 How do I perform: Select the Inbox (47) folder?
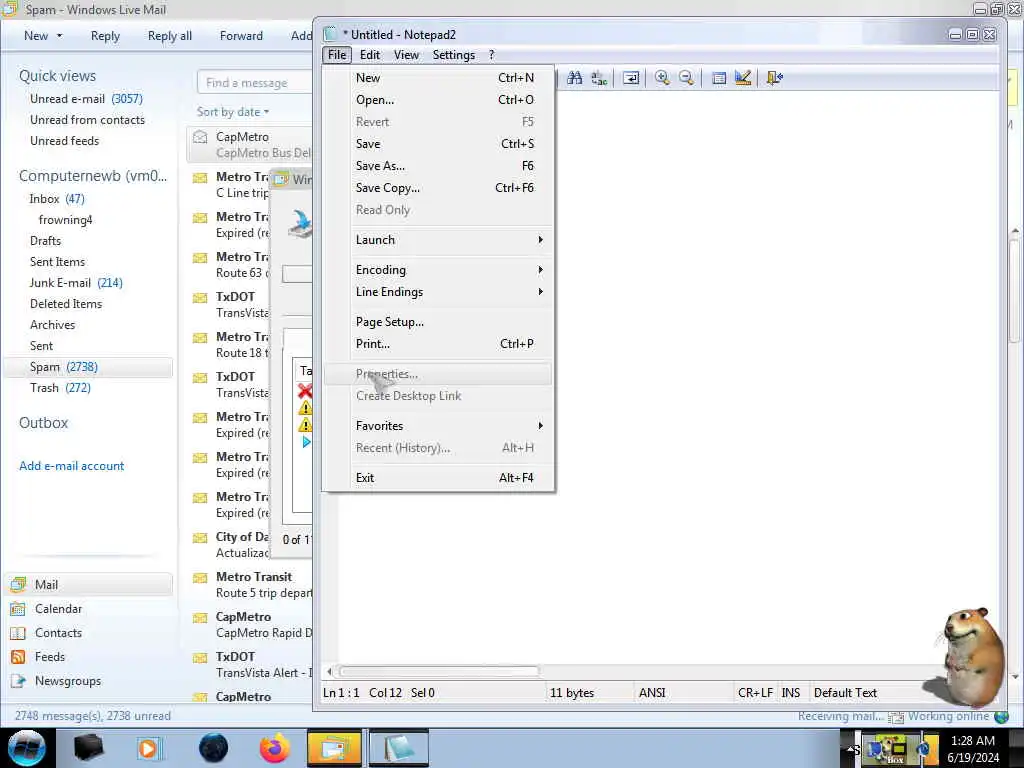[57, 199]
